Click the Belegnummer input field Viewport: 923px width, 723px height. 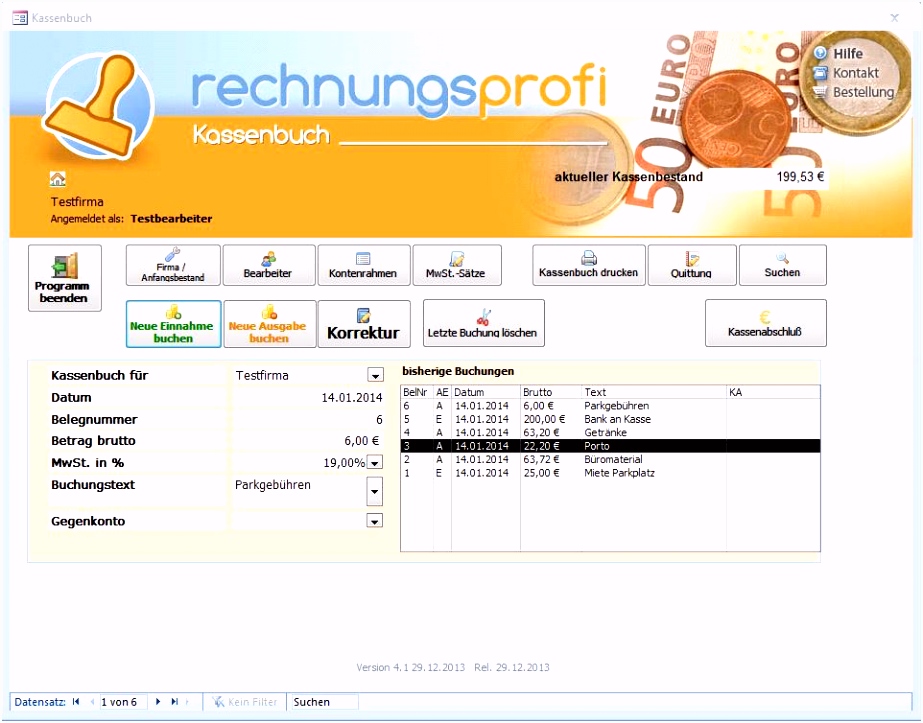point(308,420)
